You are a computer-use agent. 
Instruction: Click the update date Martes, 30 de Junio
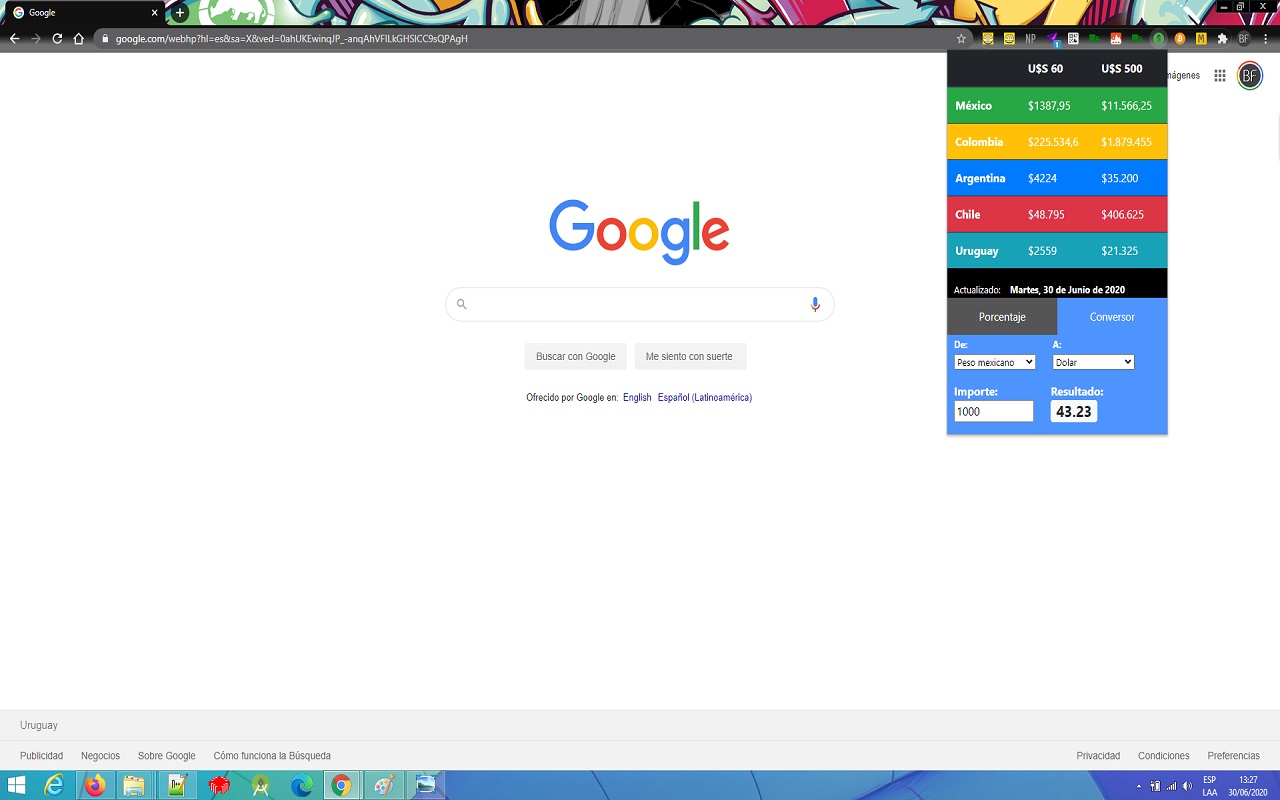tap(1067, 290)
